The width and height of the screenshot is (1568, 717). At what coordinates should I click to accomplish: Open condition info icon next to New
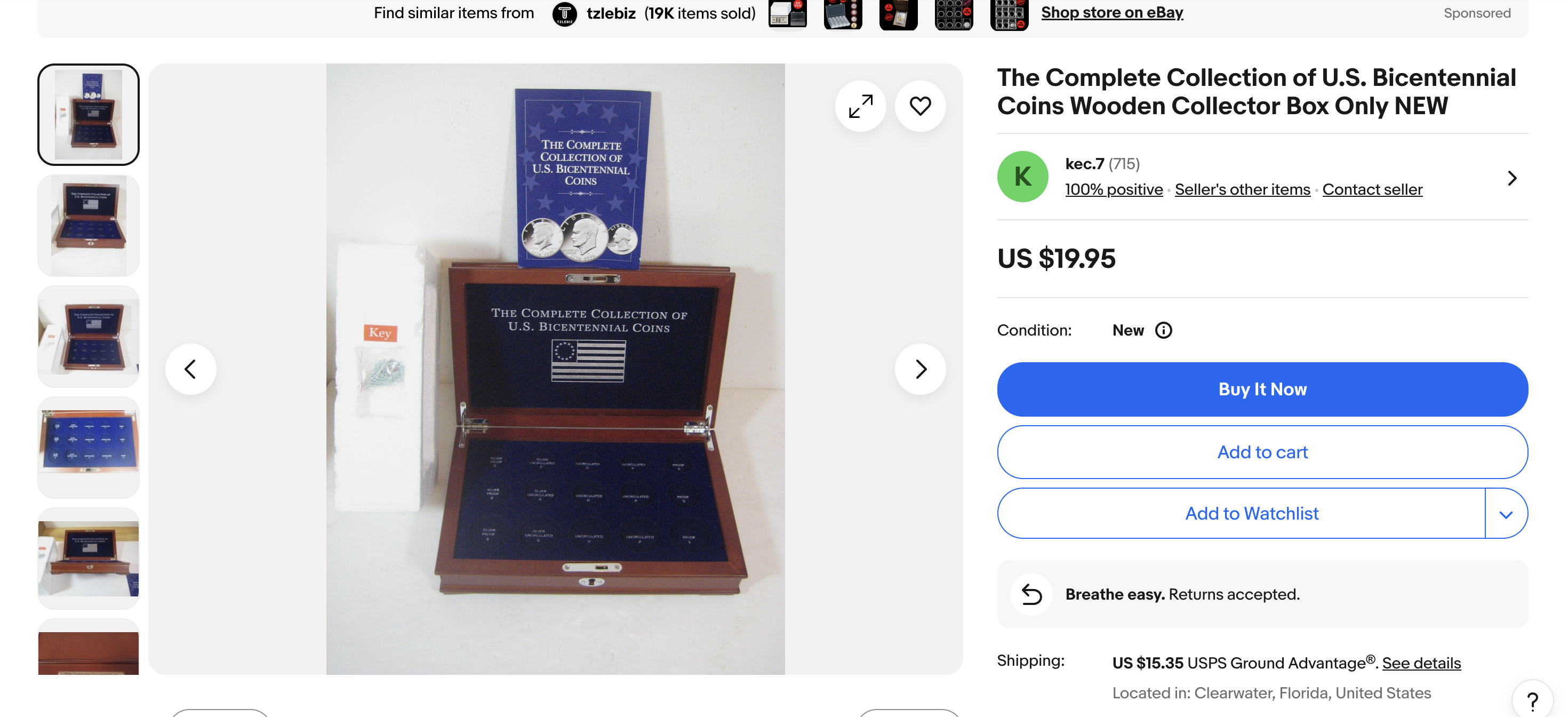(1163, 330)
